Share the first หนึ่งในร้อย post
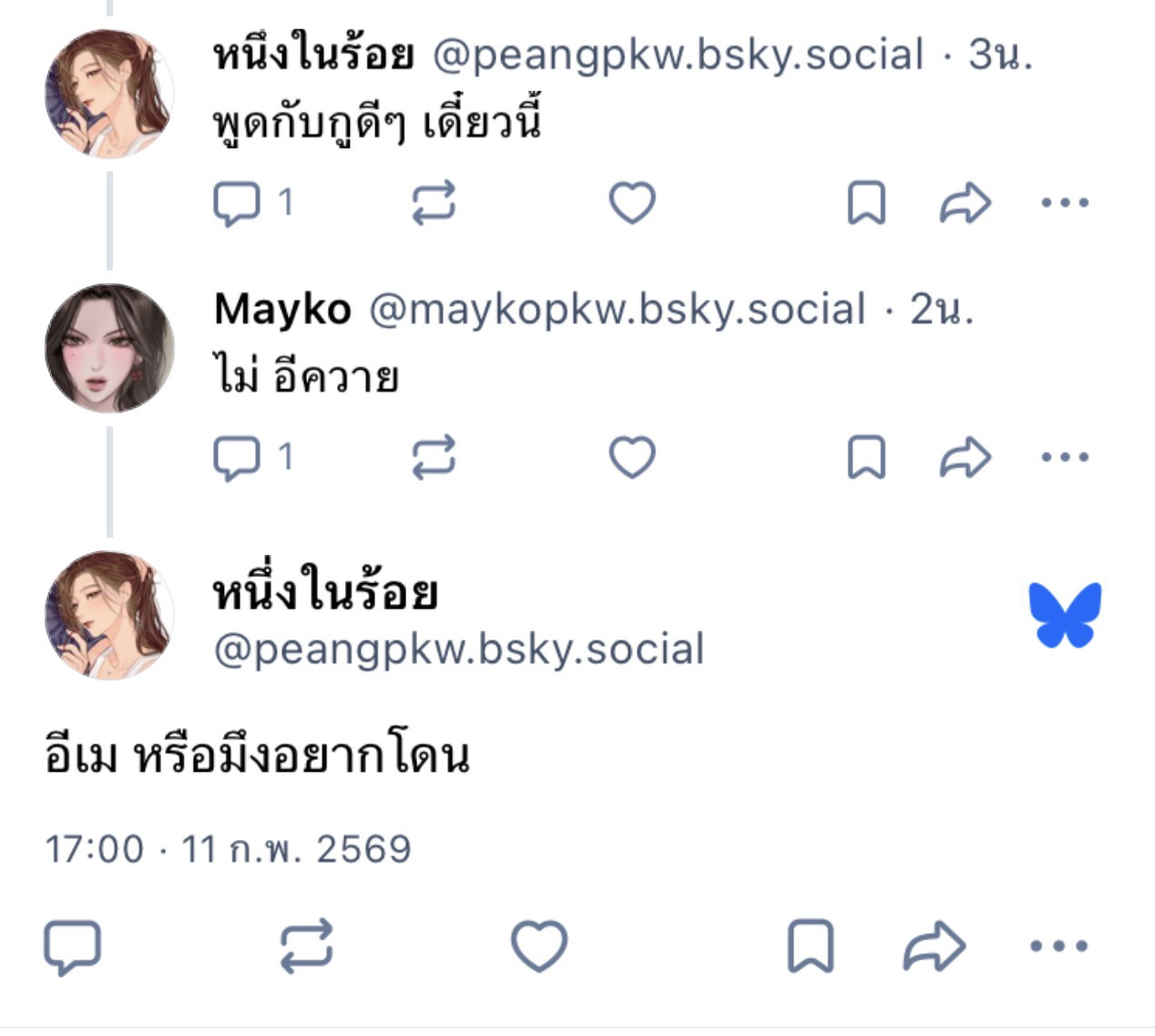1155x1036 pixels. click(x=965, y=202)
